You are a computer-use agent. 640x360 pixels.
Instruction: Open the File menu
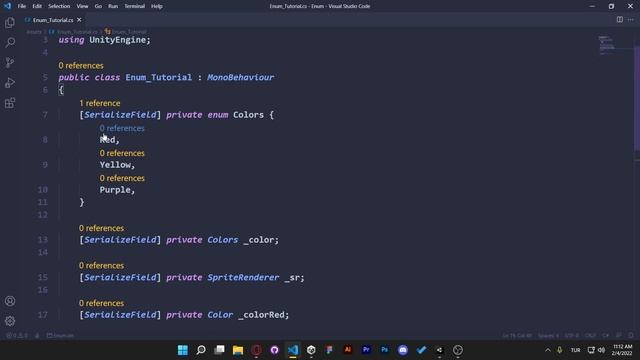(22, 6)
